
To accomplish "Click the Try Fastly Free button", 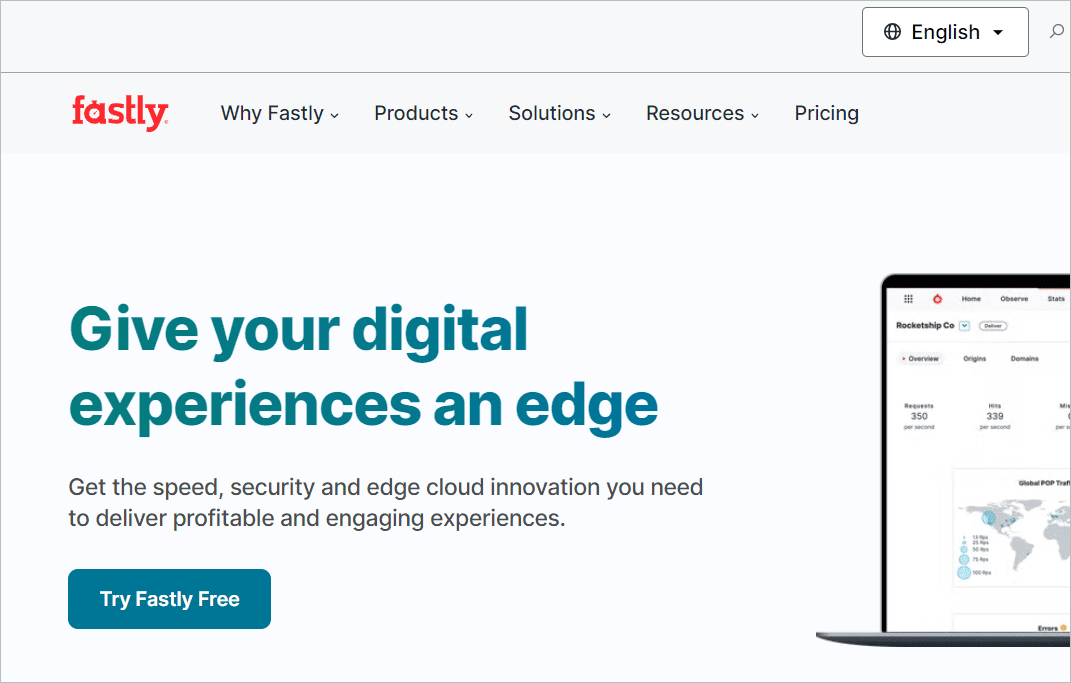I will (x=169, y=598).
